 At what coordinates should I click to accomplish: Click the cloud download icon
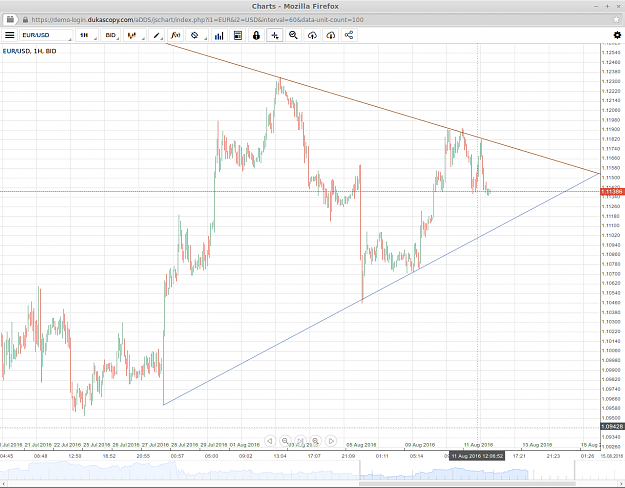coord(330,35)
